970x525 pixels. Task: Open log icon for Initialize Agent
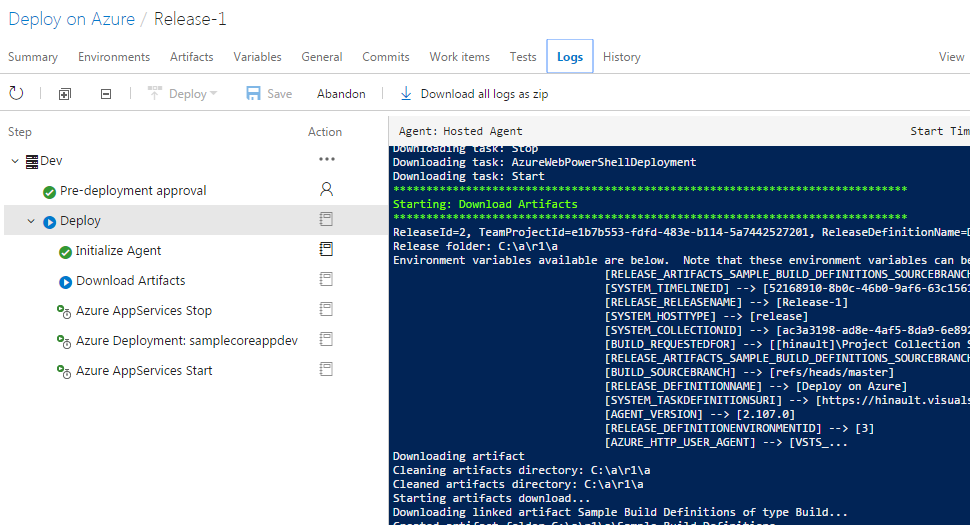325,249
